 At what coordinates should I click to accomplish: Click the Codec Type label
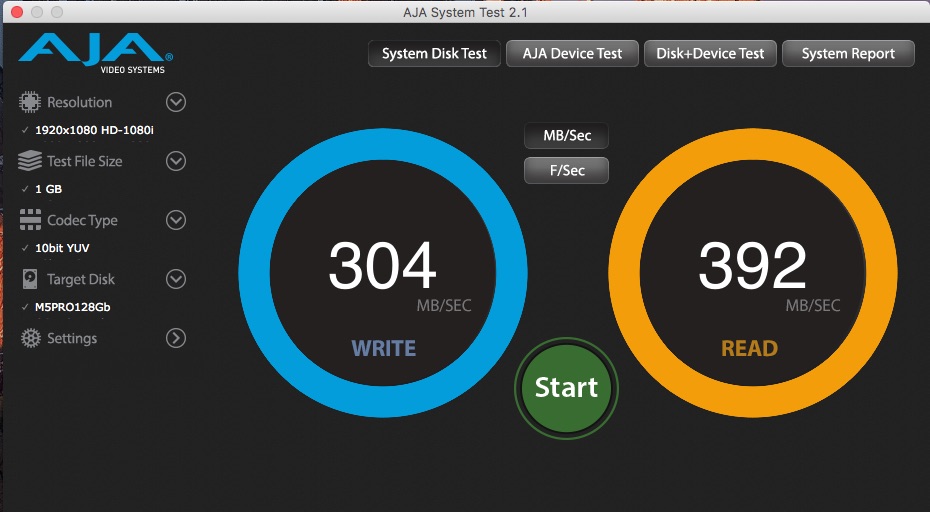point(82,220)
